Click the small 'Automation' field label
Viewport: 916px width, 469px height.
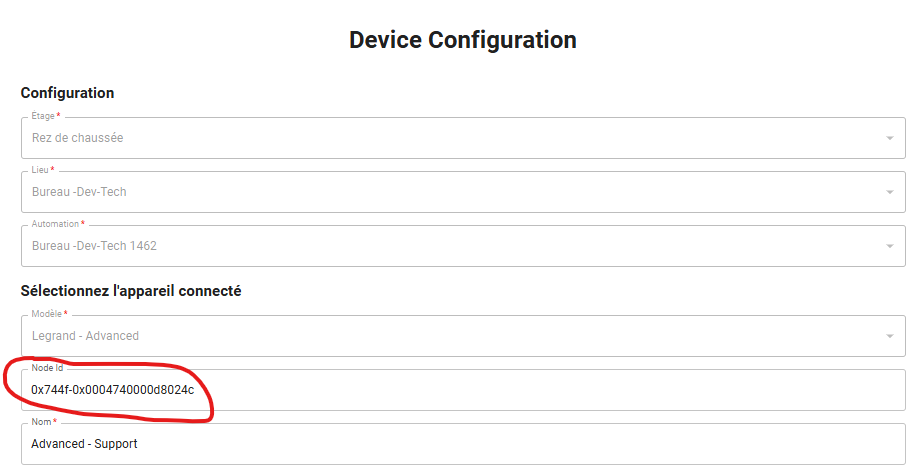tap(55, 224)
